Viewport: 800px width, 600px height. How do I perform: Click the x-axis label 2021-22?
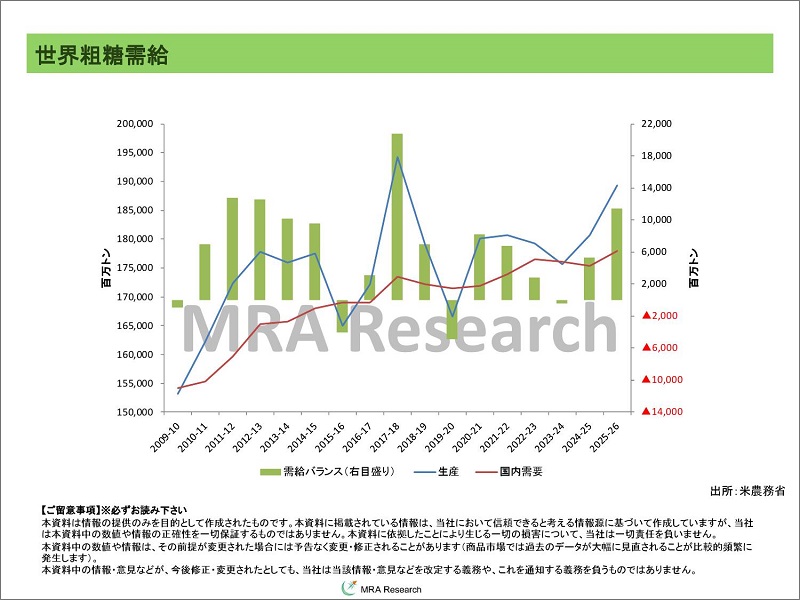coord(496,437)
